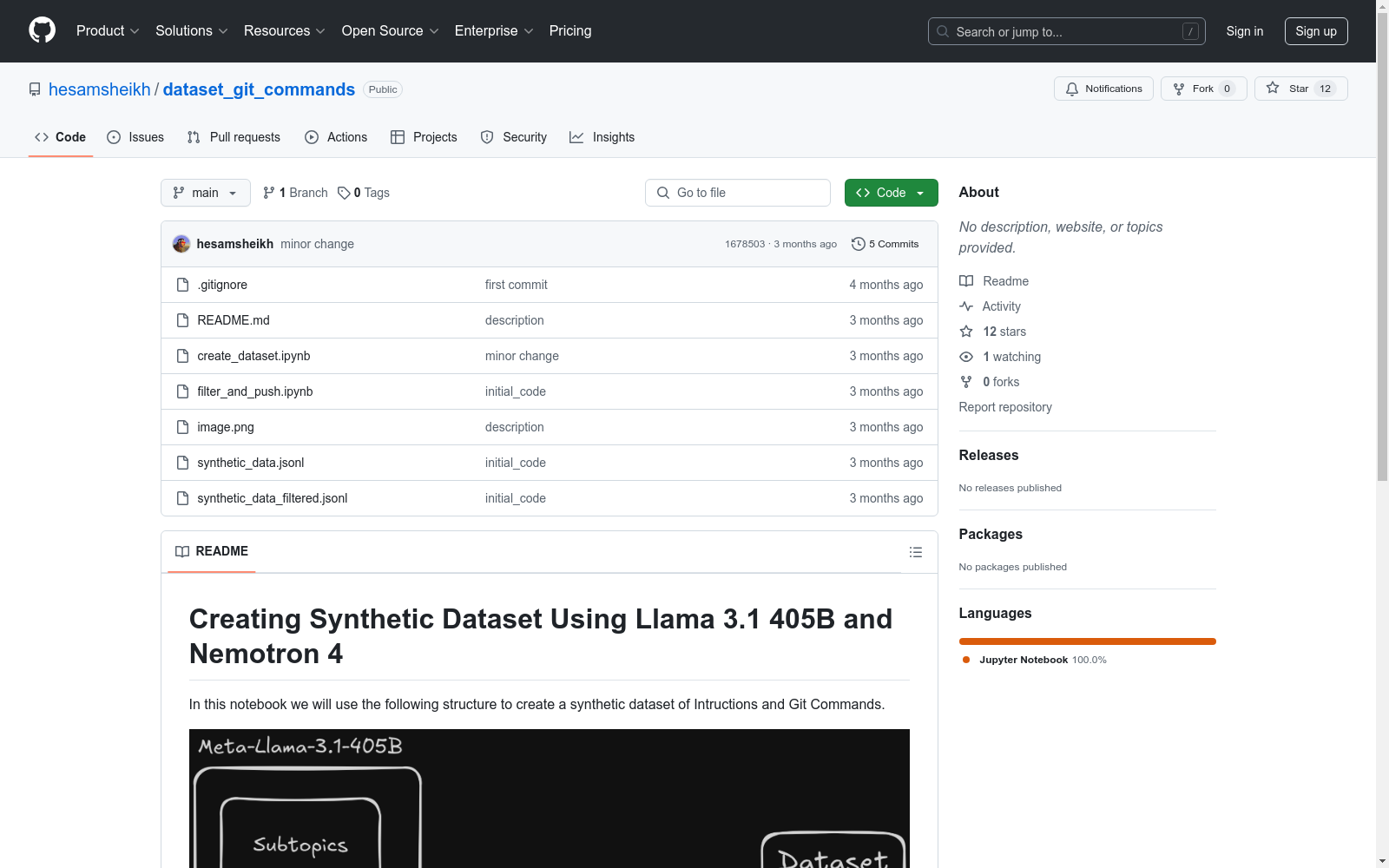Click the Search or jump to field

coord(1067,31)
